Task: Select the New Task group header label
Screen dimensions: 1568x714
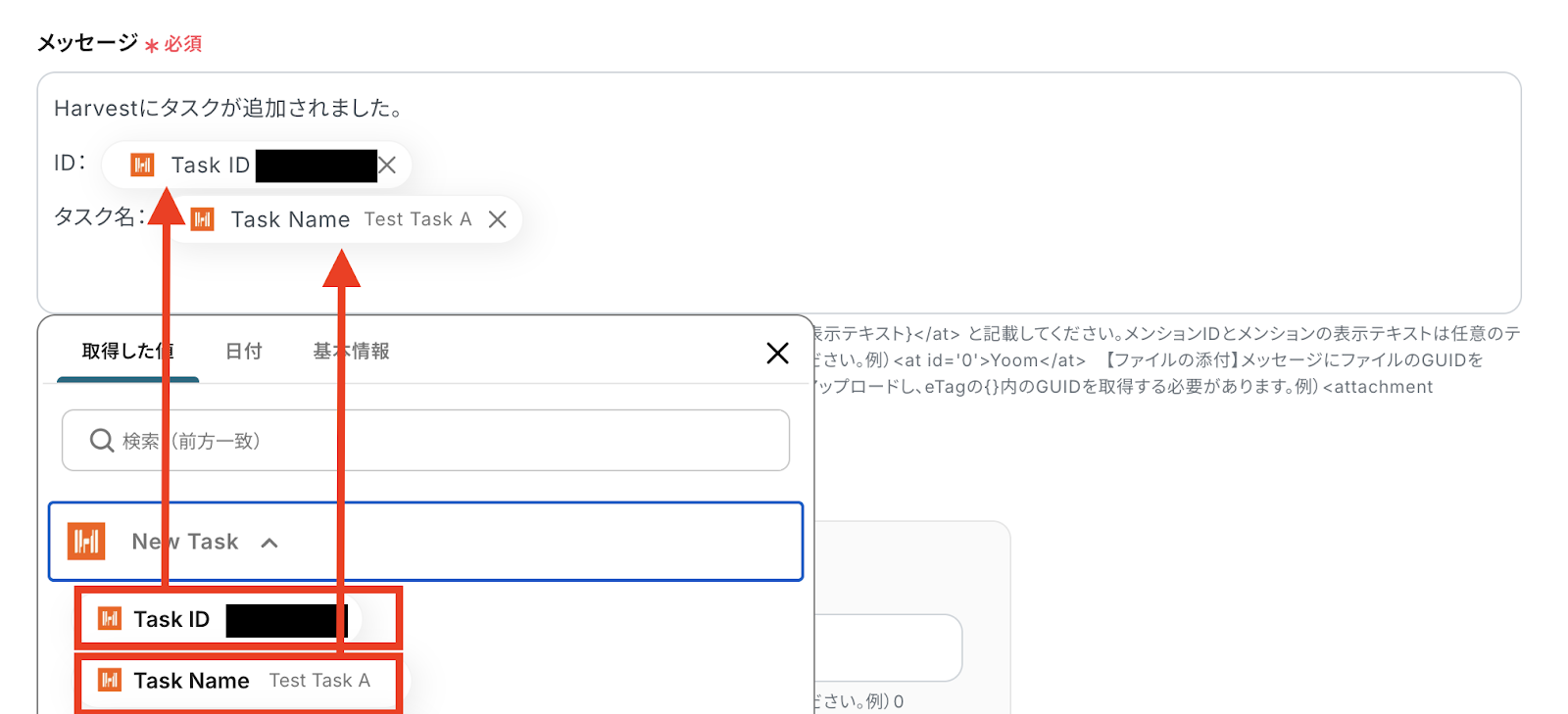Action: pos(185,542)
